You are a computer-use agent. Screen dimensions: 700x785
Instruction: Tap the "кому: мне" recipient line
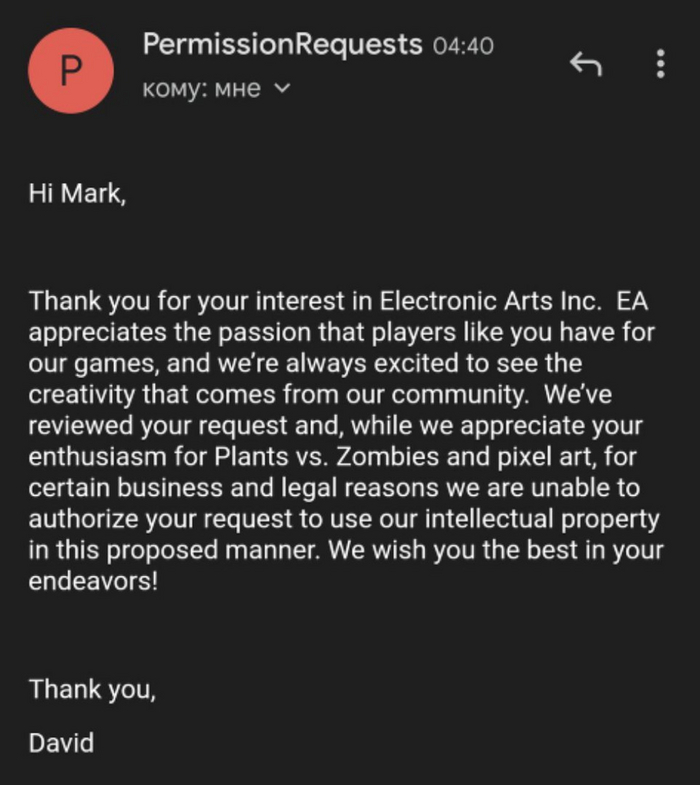[203, 88]
